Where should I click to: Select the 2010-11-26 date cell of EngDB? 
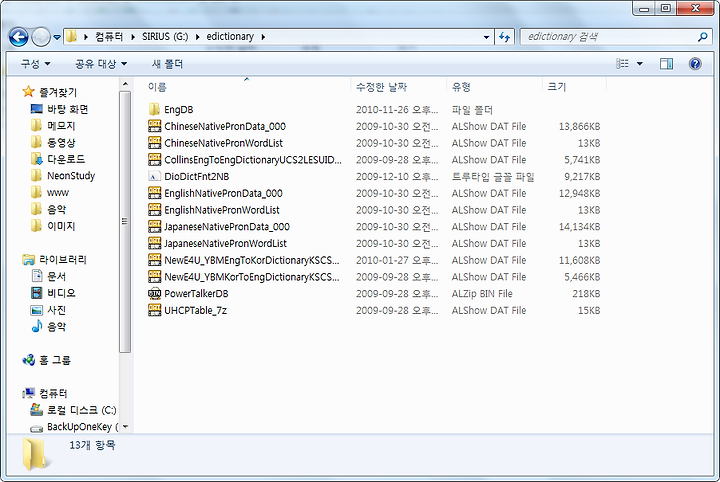click(x=397, y=110)
